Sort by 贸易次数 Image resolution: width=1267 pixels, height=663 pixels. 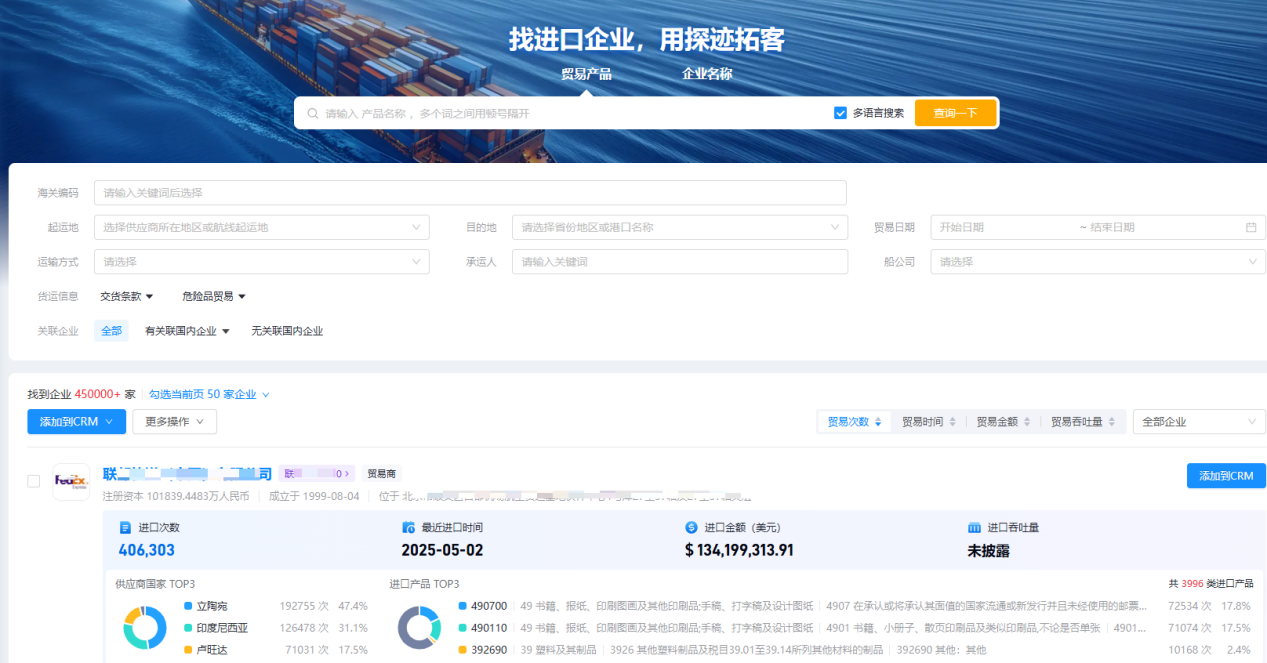pyautogui.click(x=854, y=422)
